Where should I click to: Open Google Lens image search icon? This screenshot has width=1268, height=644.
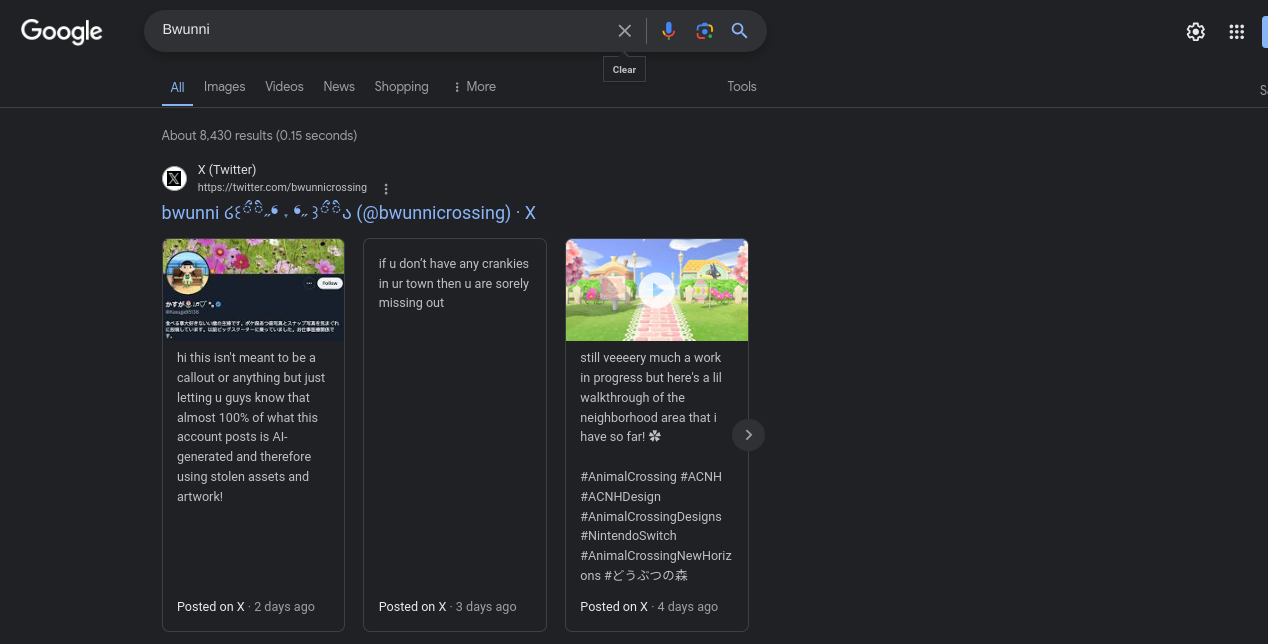pos(705,31)
